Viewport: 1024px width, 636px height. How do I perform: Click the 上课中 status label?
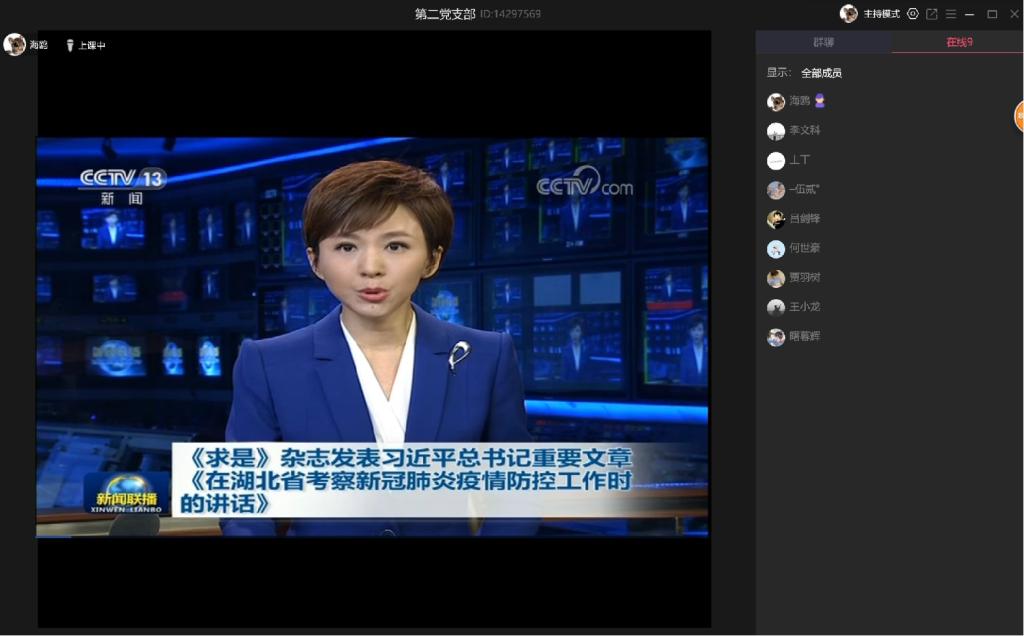point(92,46)
